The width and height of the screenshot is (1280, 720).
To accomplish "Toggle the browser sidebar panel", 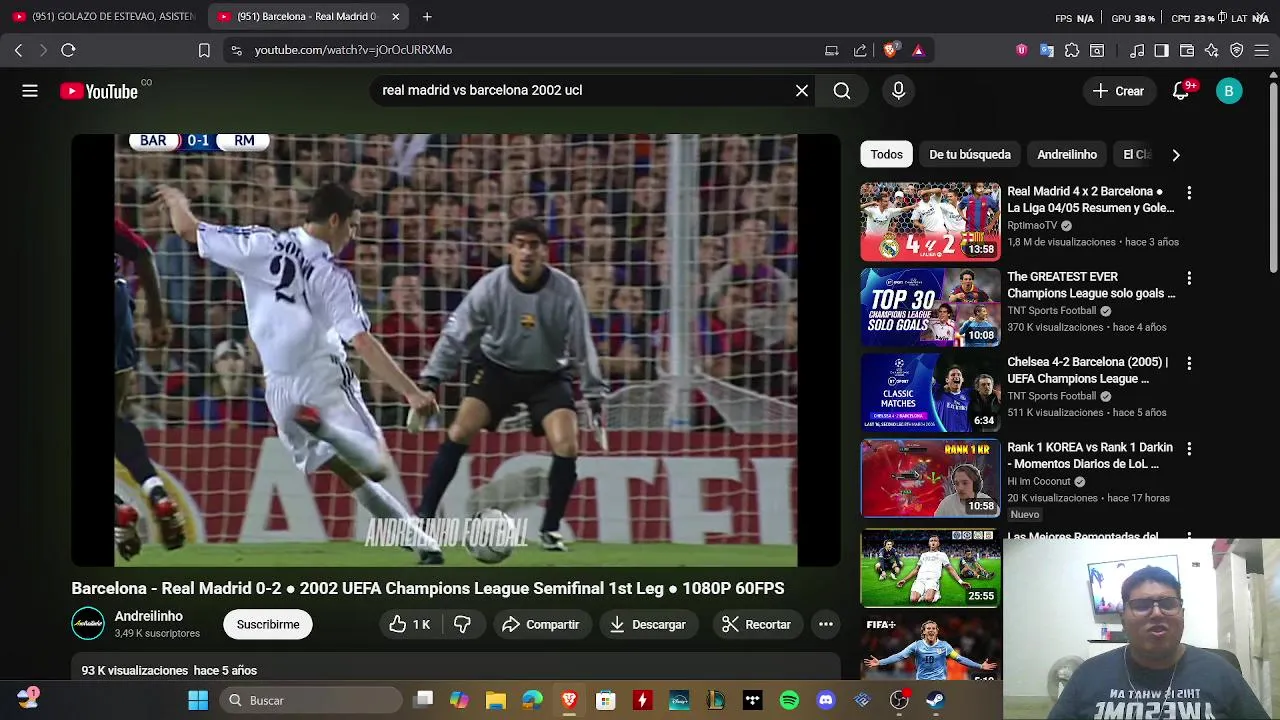I will [1161, 50].
